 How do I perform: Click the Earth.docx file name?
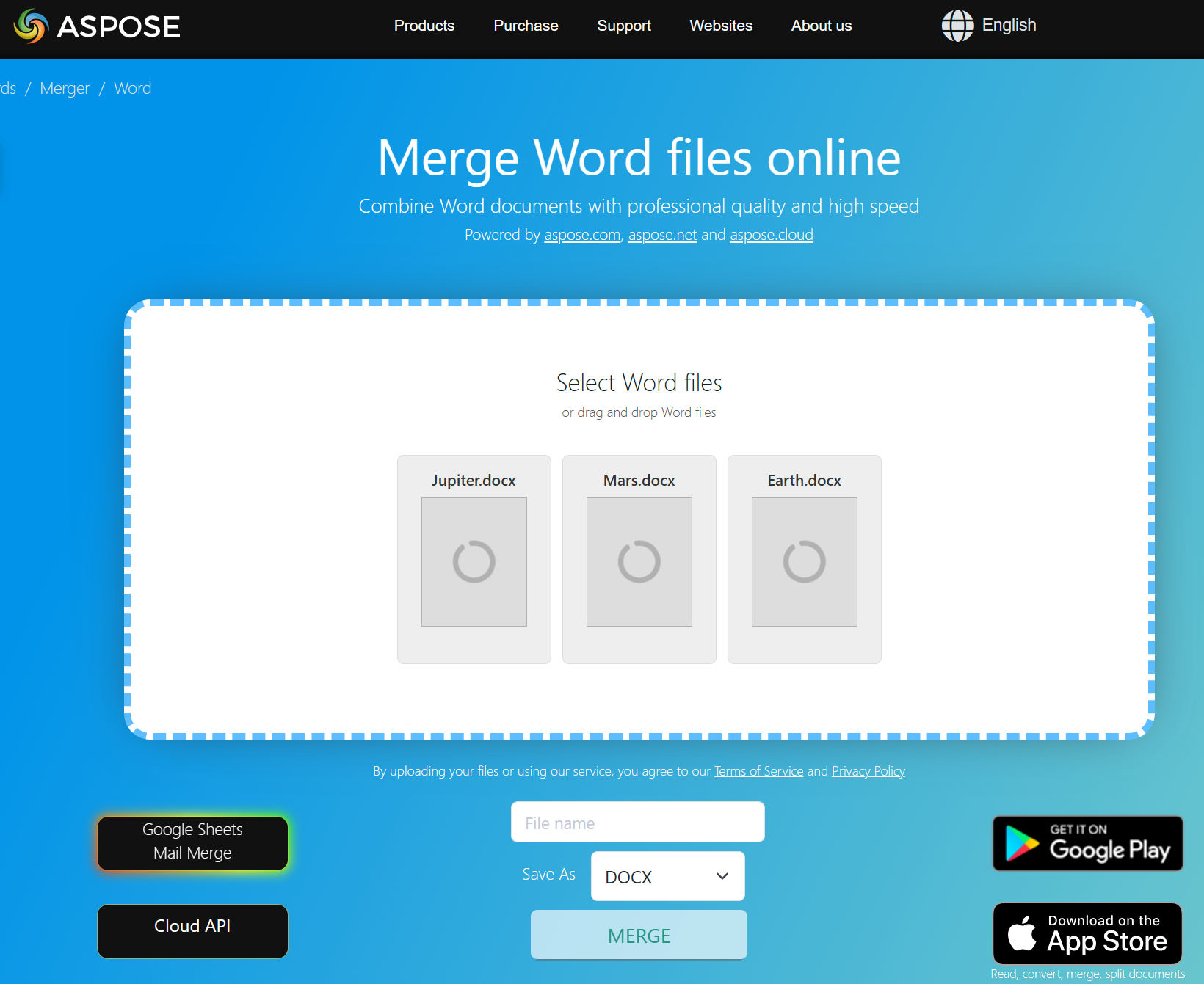click(804, 481)
